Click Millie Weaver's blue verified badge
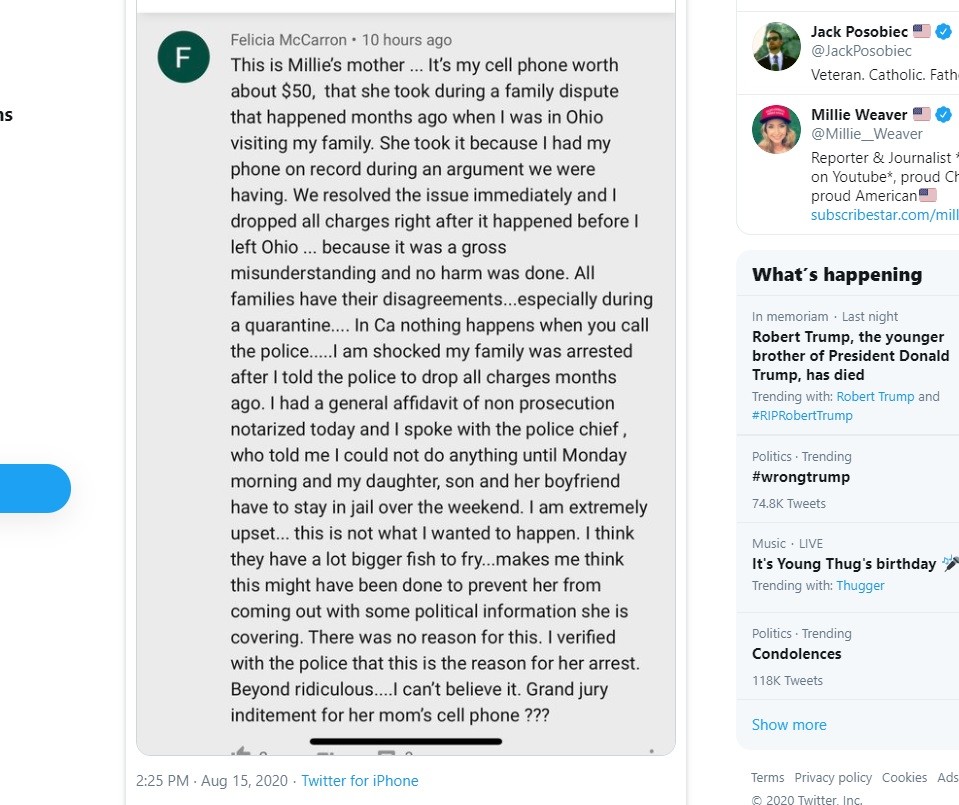This screenshot has width=959, height=805. [x=943, y=114]
